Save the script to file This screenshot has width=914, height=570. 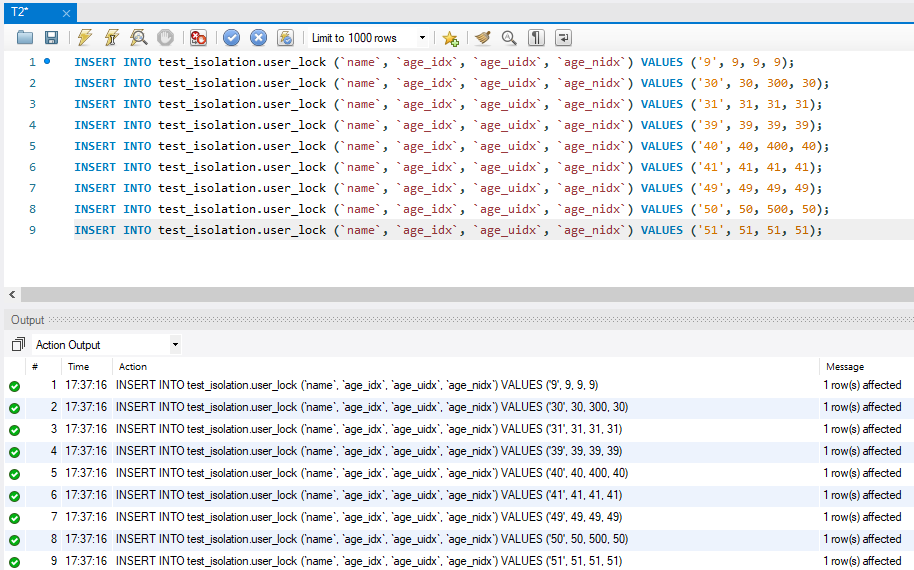point(51,38)
